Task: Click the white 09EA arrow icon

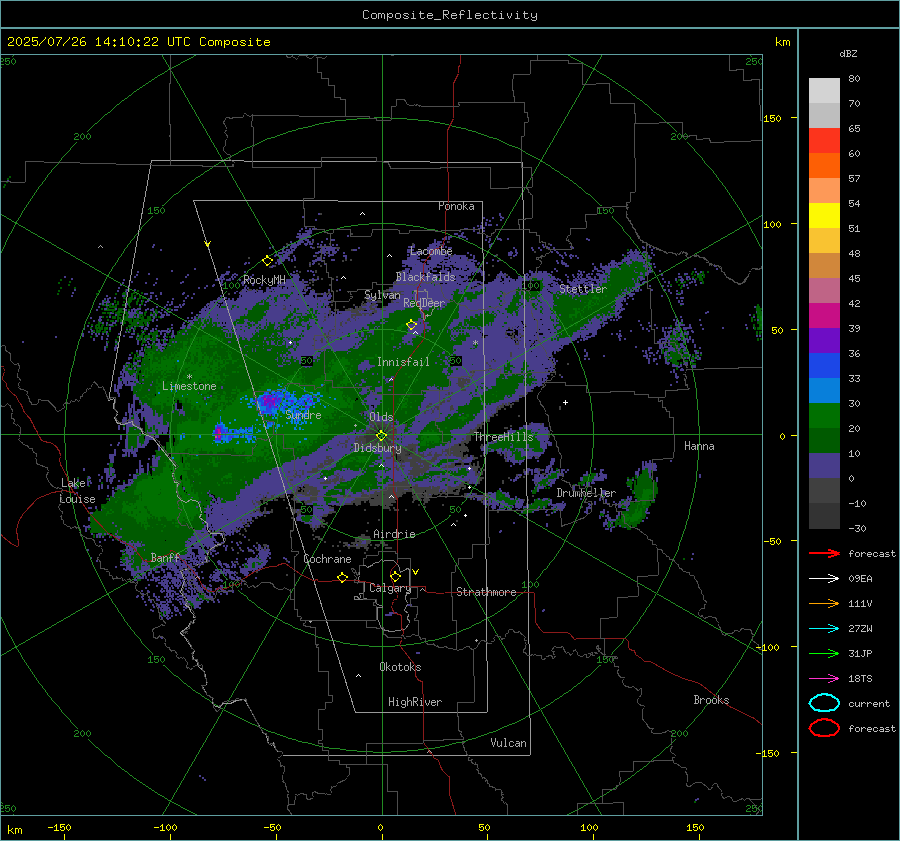Action: click(824, 579)
